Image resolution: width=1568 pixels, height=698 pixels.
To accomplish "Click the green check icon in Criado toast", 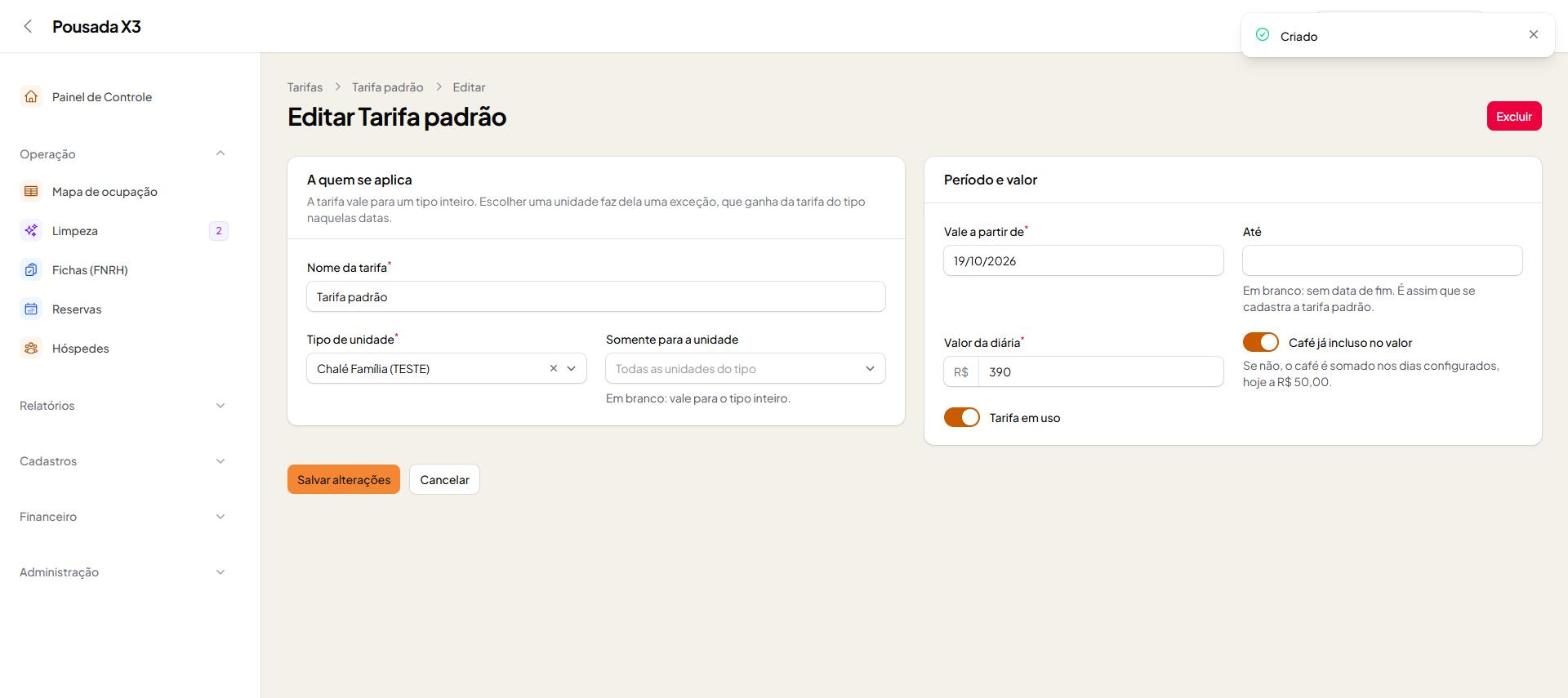I will (1262, 35).
